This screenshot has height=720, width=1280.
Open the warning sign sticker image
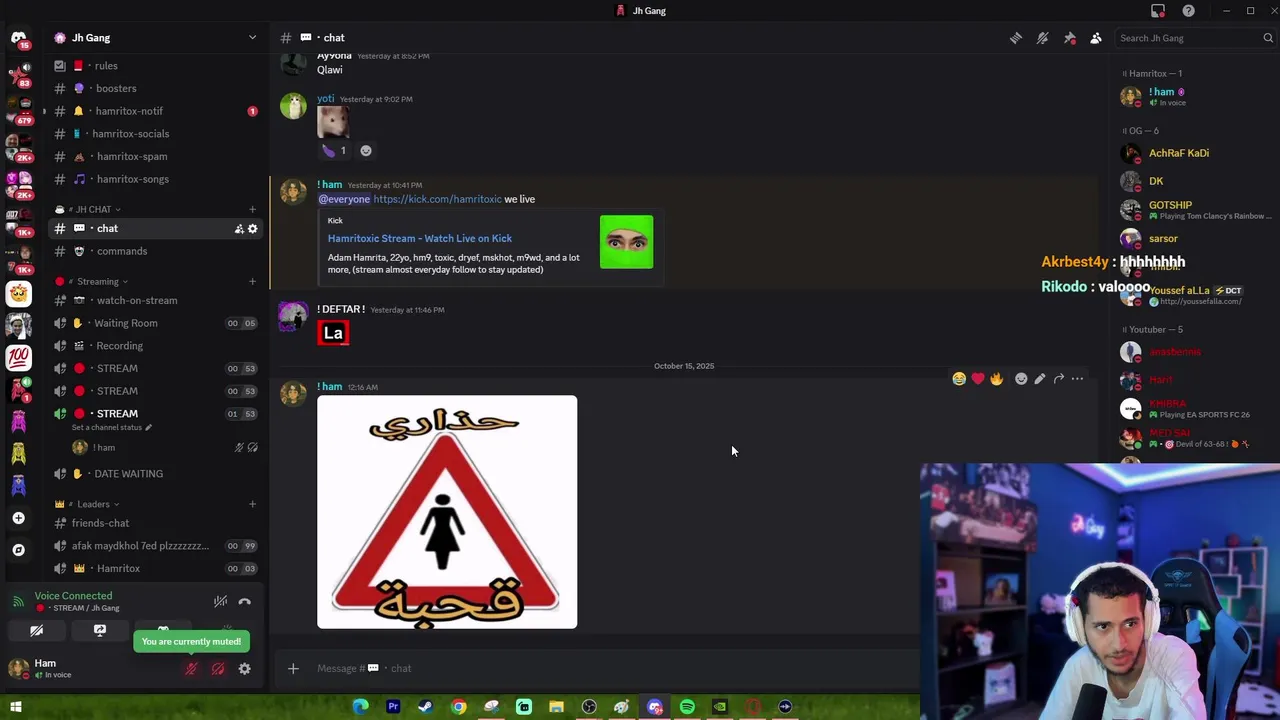pyautogui.click(x=447, y=512)
